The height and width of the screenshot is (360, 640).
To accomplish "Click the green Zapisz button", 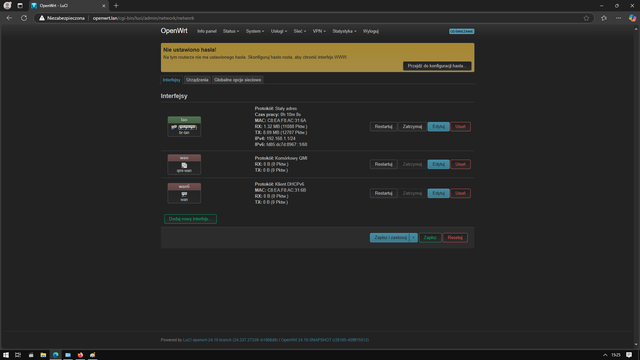I will click(x=430, y=238).
